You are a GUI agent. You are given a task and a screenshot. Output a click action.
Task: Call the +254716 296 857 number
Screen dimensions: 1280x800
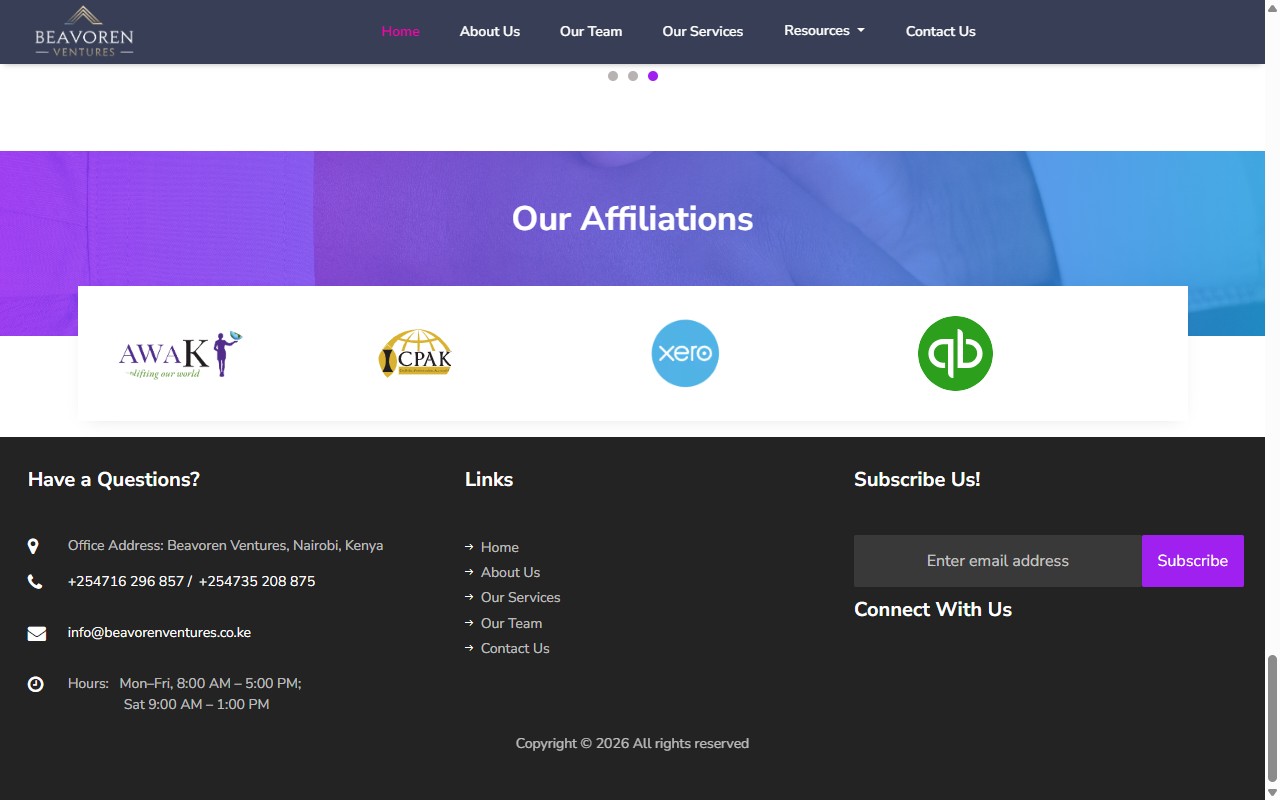(x=126, y=581)
